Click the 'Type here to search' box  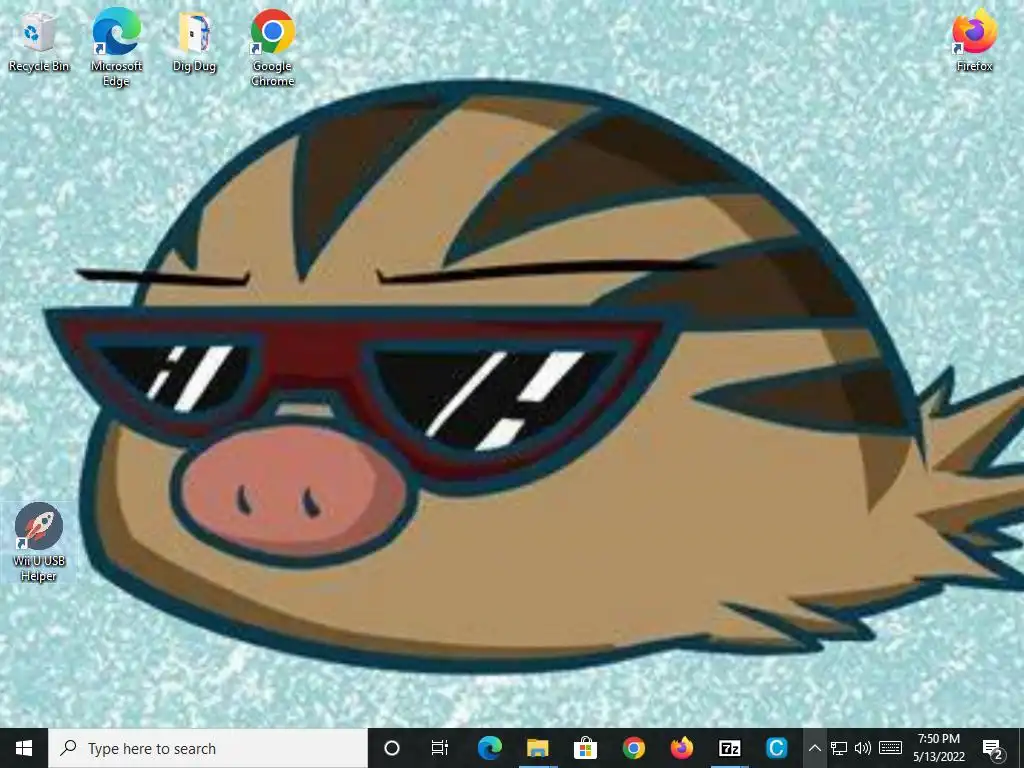pyautogui.click(x=208, y=748)
